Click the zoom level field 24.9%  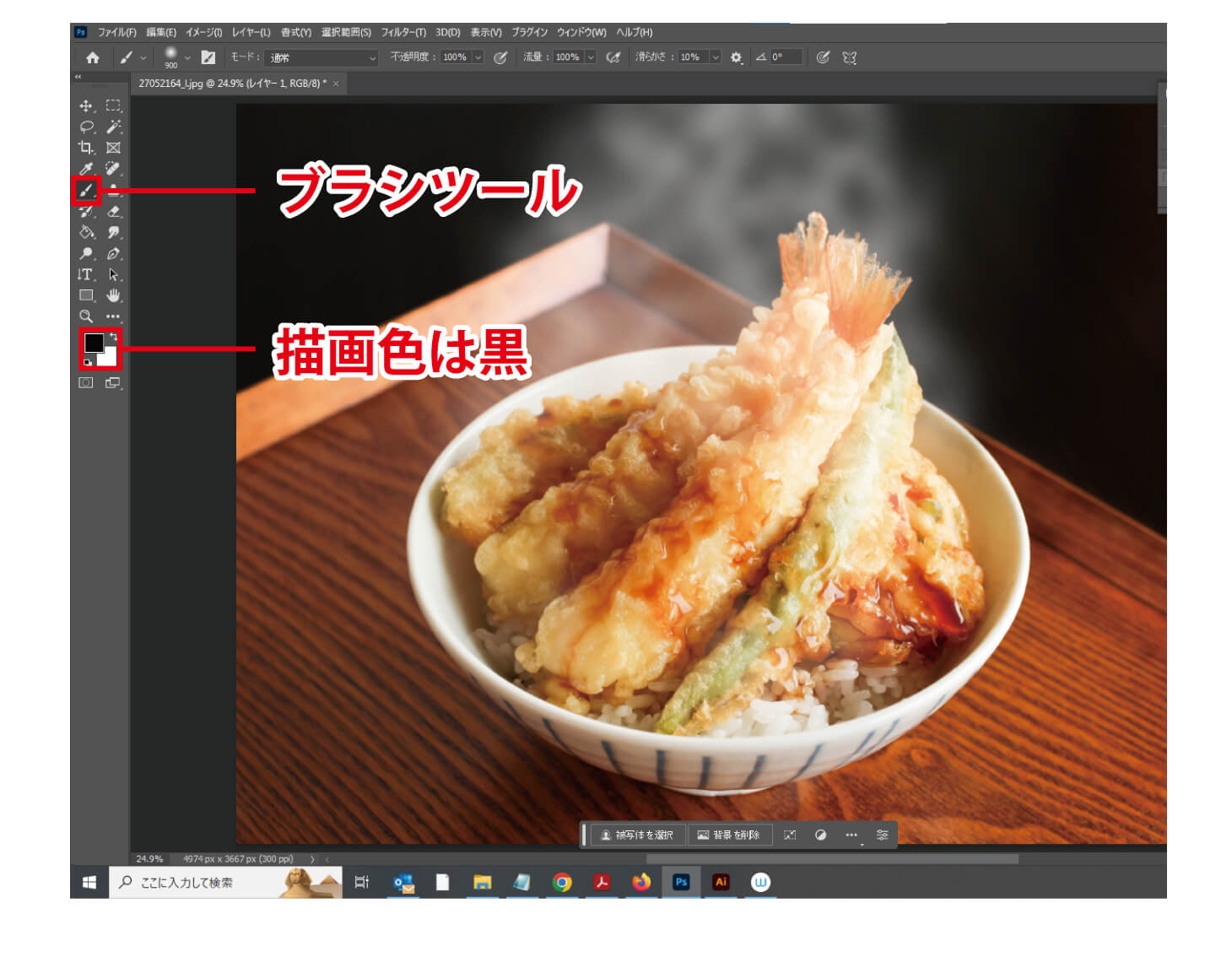coord(150,859)
